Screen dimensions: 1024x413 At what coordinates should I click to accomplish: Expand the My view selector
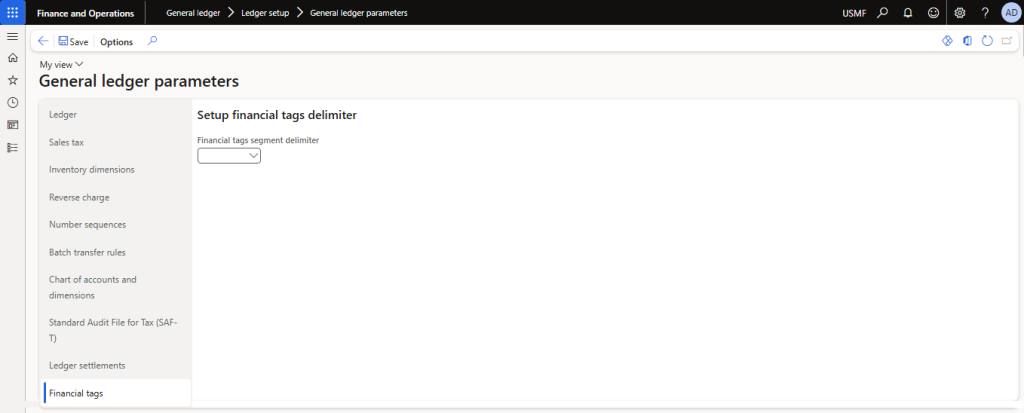(x=61, y=64)
